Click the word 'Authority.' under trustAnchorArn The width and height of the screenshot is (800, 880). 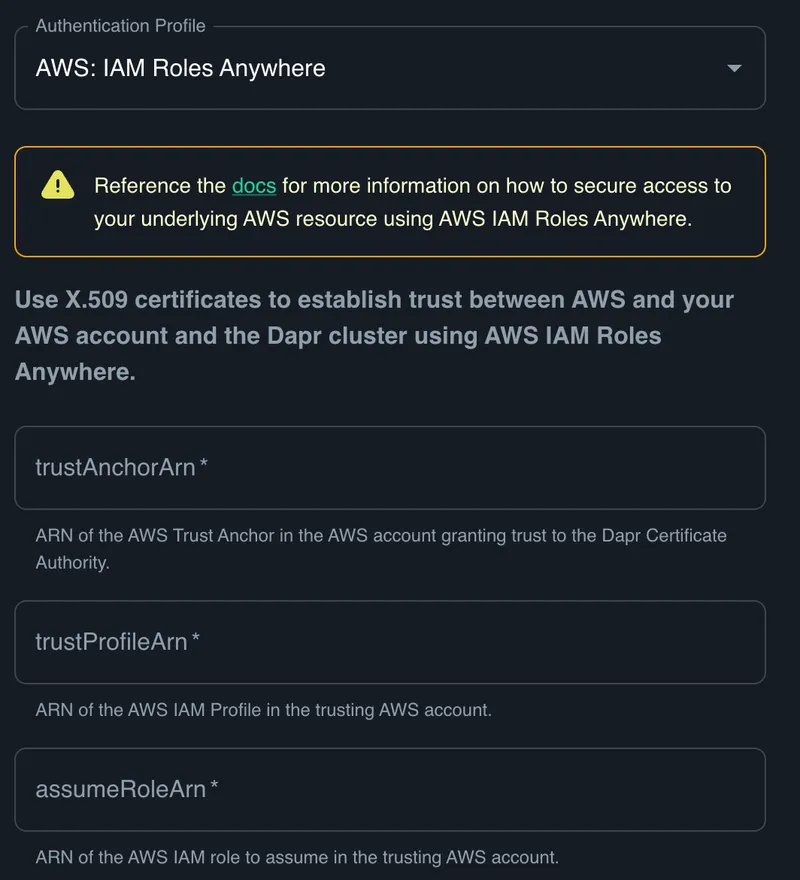point(72,563)
